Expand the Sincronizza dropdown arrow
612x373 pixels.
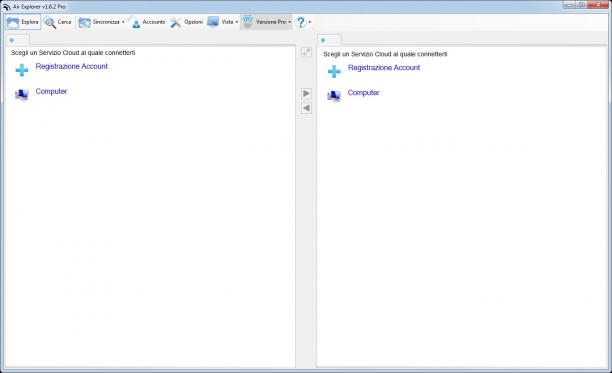point(123,22)
